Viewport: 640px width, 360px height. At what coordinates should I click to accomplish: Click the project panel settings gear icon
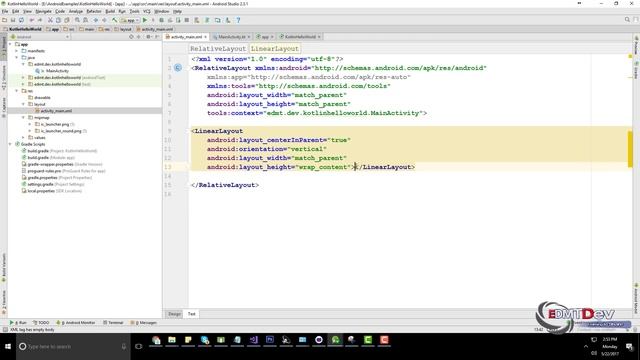(148, 37)
